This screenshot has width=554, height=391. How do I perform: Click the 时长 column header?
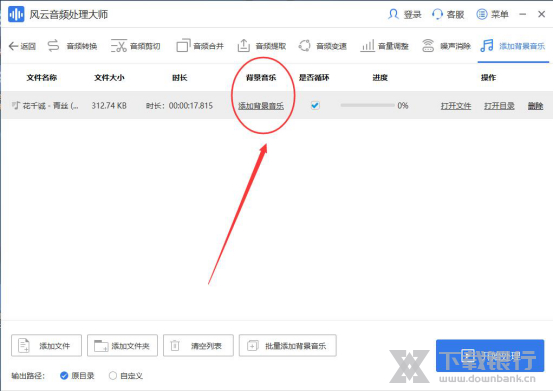pos(179,77)
